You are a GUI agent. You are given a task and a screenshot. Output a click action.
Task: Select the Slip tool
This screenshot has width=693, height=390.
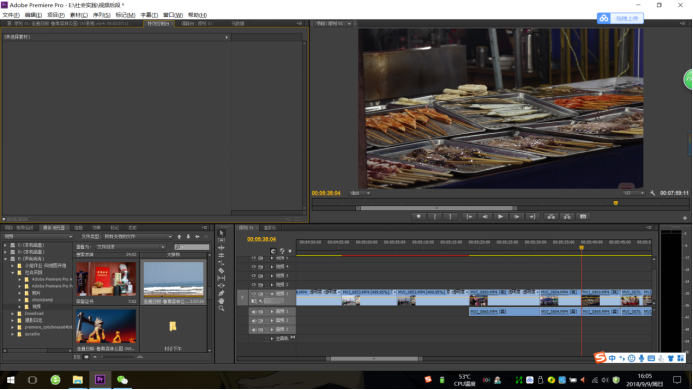[x=221, y=278]
